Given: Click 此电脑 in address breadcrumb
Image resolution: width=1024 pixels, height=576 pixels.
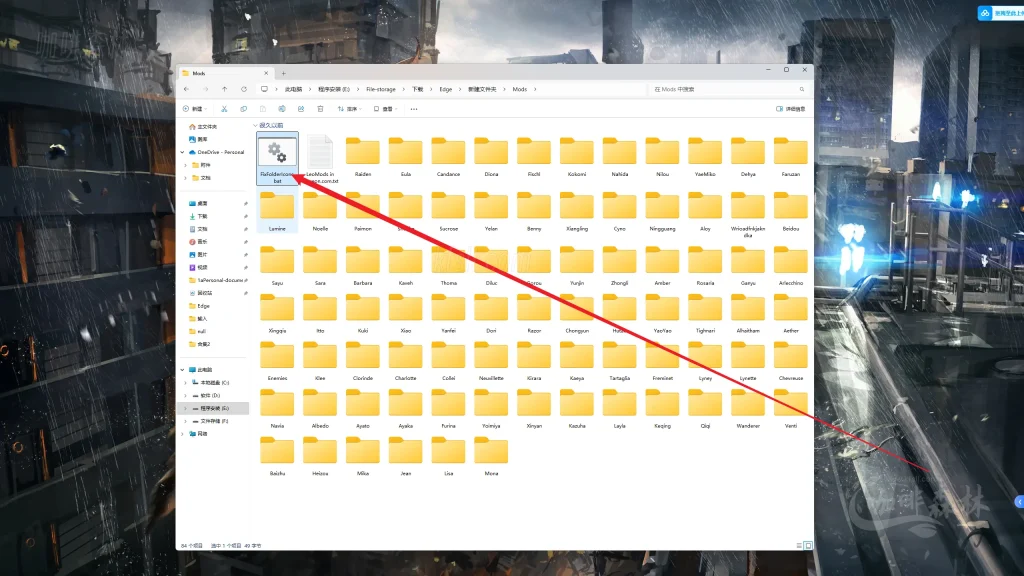Looking at the screenshot, I should coord(293,89).
